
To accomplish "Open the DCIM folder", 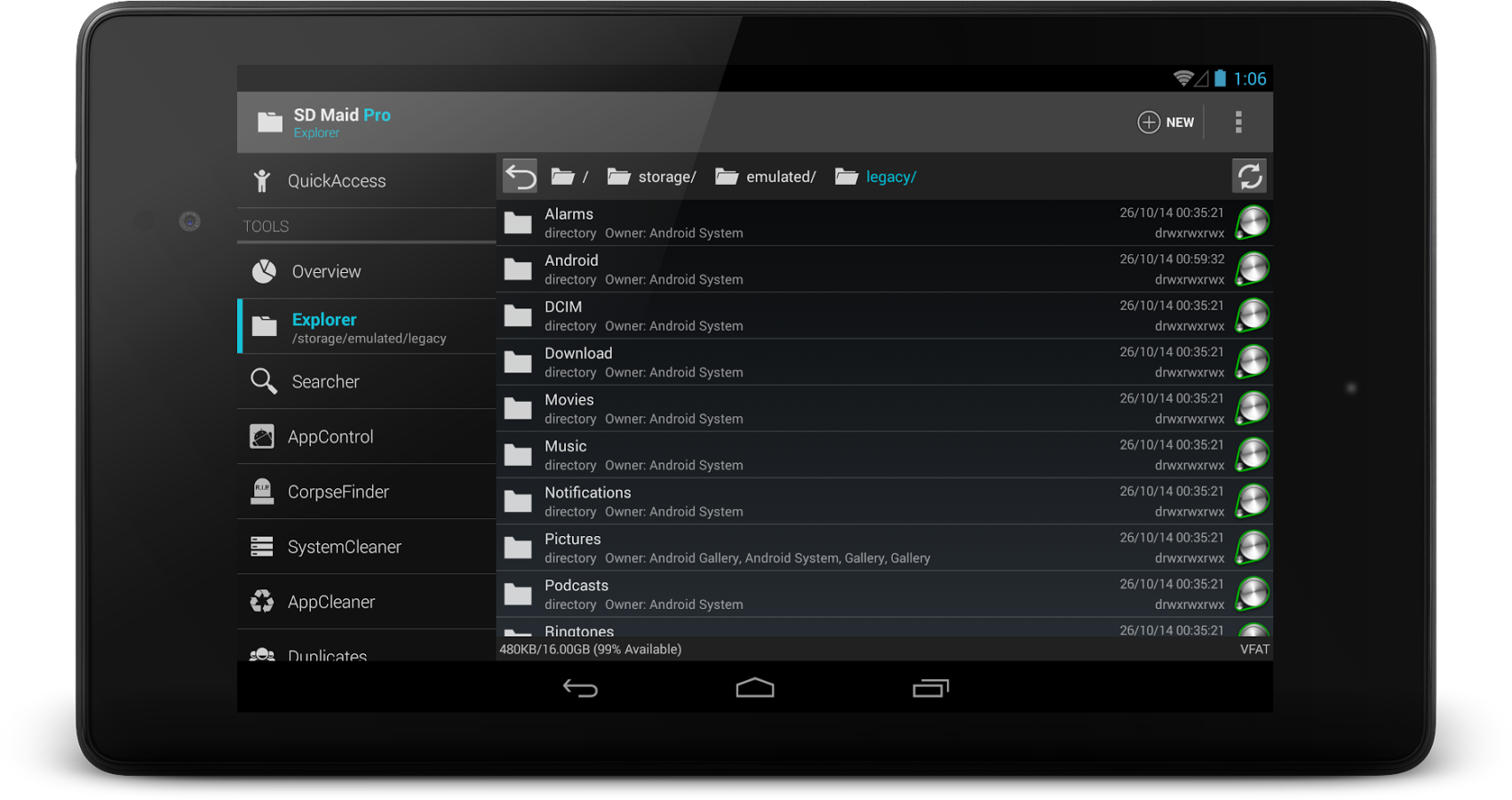I will coord(884,315).
